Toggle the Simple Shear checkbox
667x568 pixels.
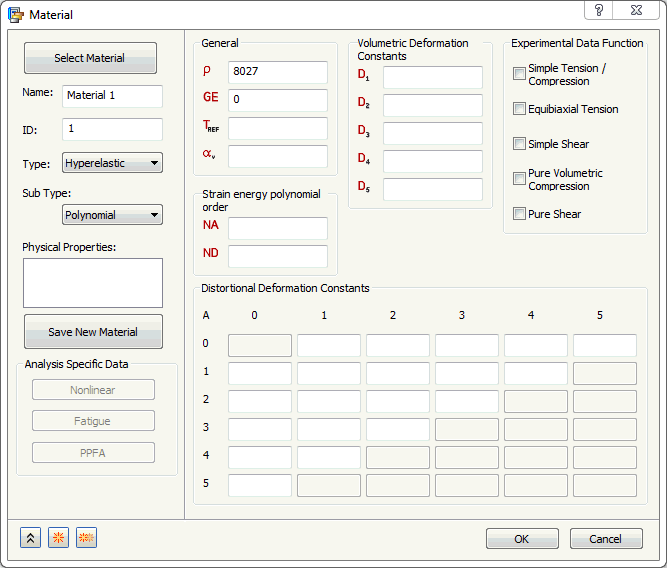point(519,144)
